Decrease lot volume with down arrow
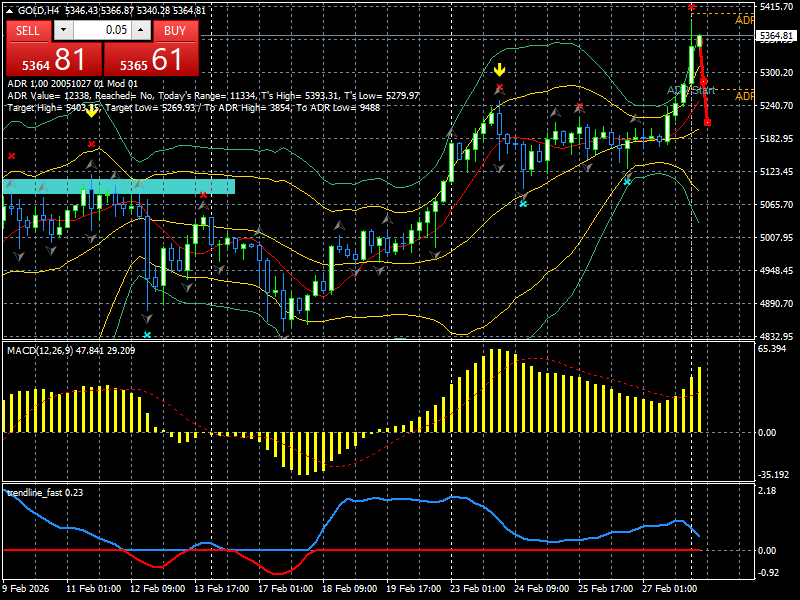 point(63,30)
